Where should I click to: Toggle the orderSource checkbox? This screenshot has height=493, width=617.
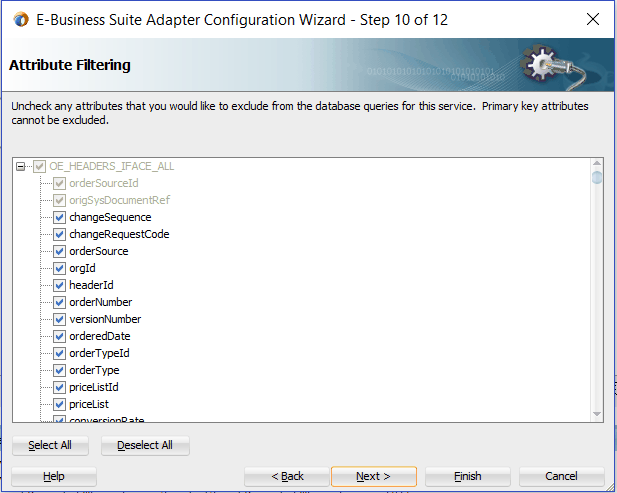pyautogui.click(x=59, y=251)
